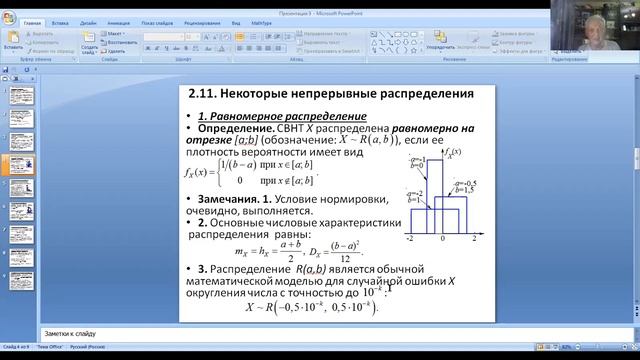Switch to normal view icon in status bar
640x360 pixels.
[540, 347]
